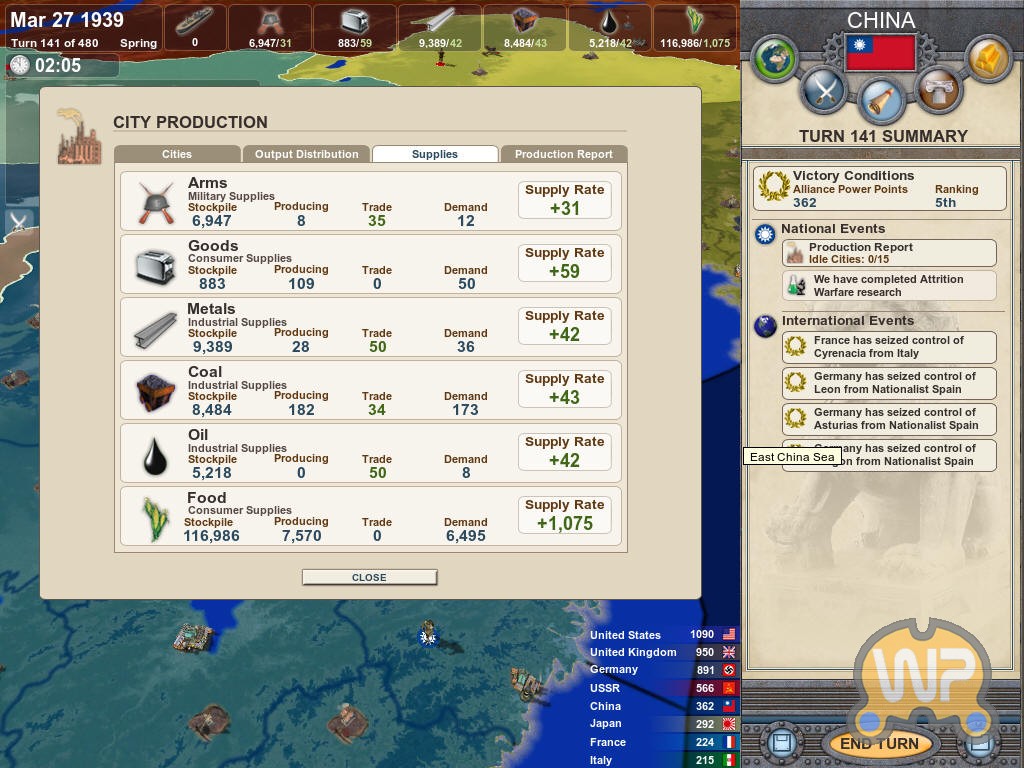This screenshot has width=1024, height=768.
Task: Click the coal resource icon in top bar
Action: [x=524, y=23]
